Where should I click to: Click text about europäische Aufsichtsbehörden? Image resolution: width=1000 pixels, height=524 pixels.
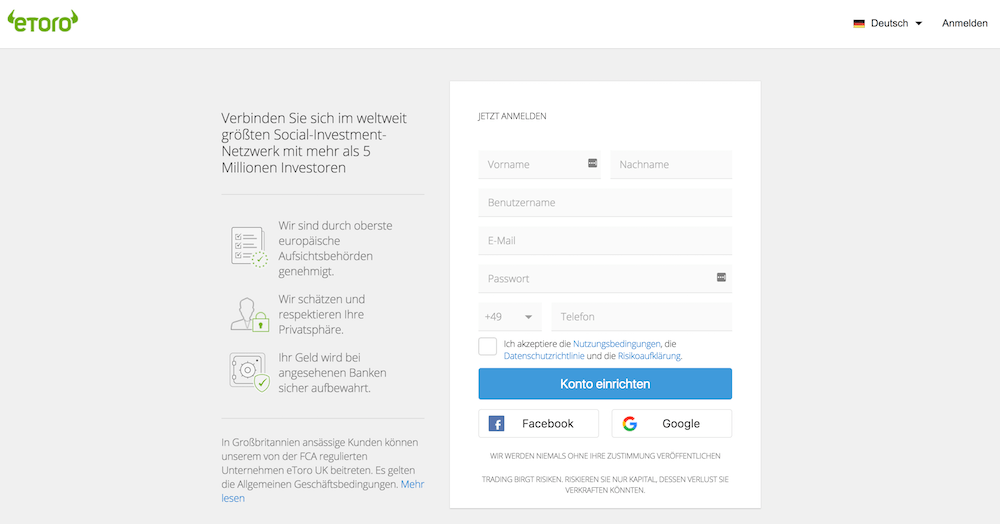335,249
